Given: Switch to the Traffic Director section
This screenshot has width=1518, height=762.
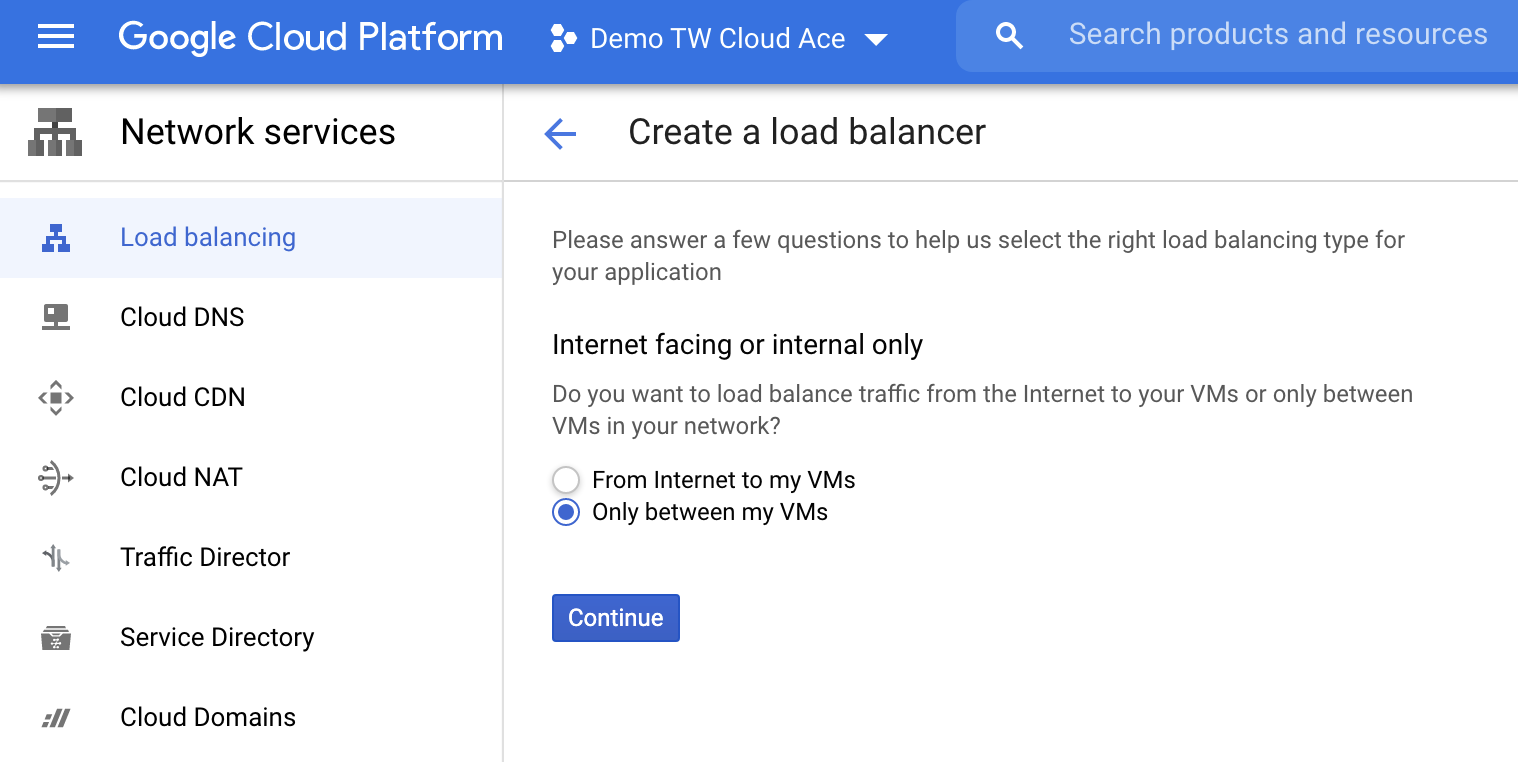Looking at the screenshot, I should coord(205,557).
